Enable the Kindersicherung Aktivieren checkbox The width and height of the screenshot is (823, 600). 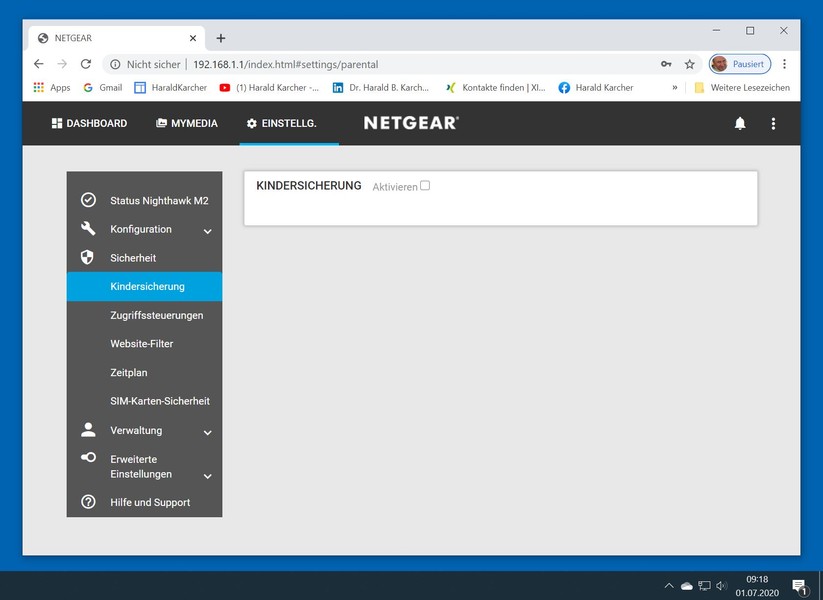point(425,186)
